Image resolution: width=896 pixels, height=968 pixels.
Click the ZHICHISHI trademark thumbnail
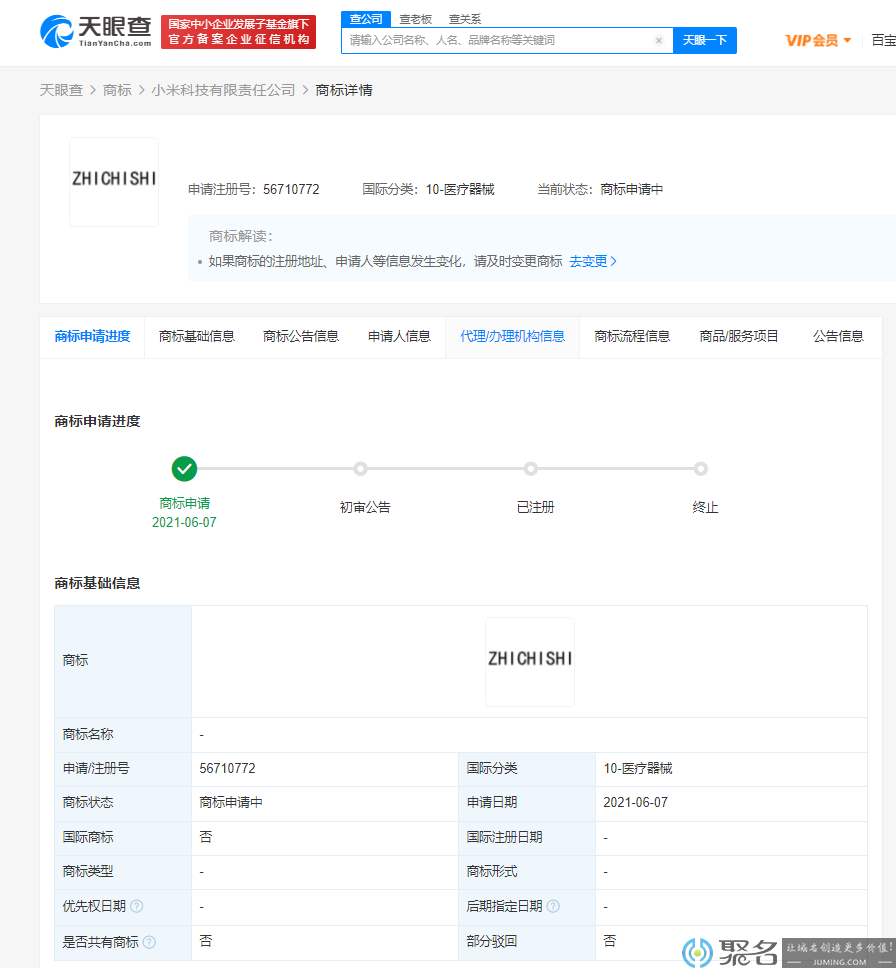tap(113, 181)
